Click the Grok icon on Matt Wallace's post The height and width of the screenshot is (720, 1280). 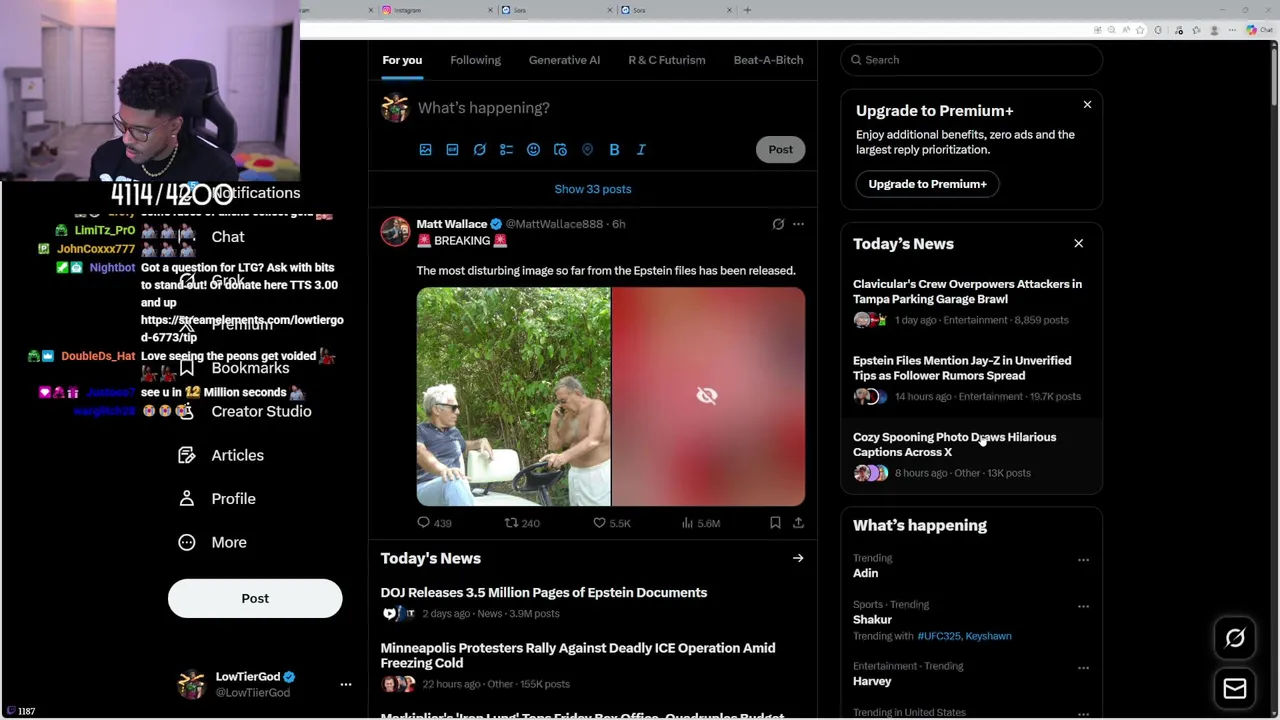tap(778, 224)
